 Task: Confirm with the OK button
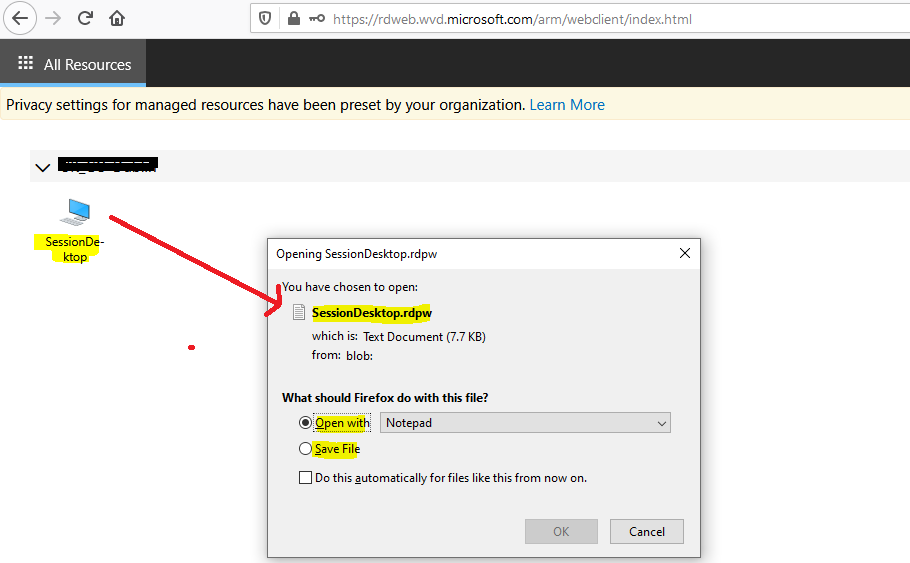(x=561, y=532)
